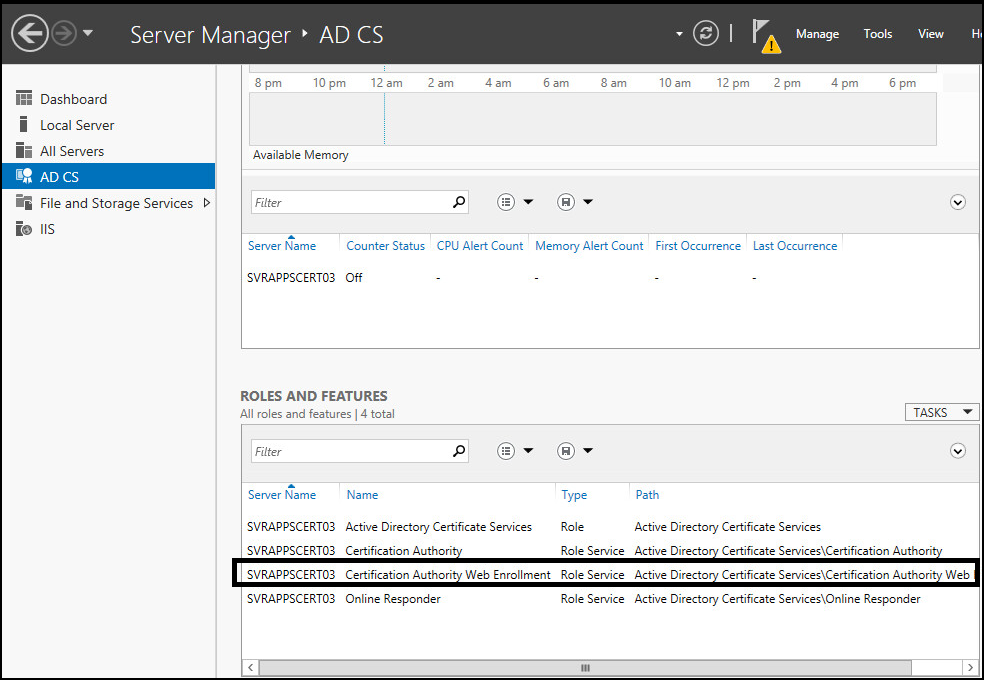
Task: Click right arrow of horizontal scrollbar
Action: point(970,667)
